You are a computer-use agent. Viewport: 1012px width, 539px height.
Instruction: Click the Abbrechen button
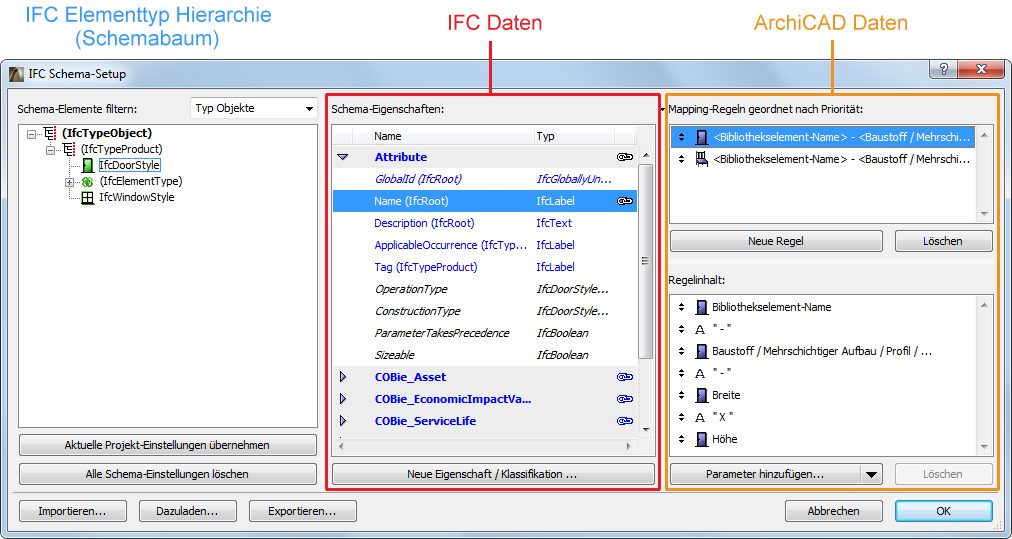(x=833, y=511)
